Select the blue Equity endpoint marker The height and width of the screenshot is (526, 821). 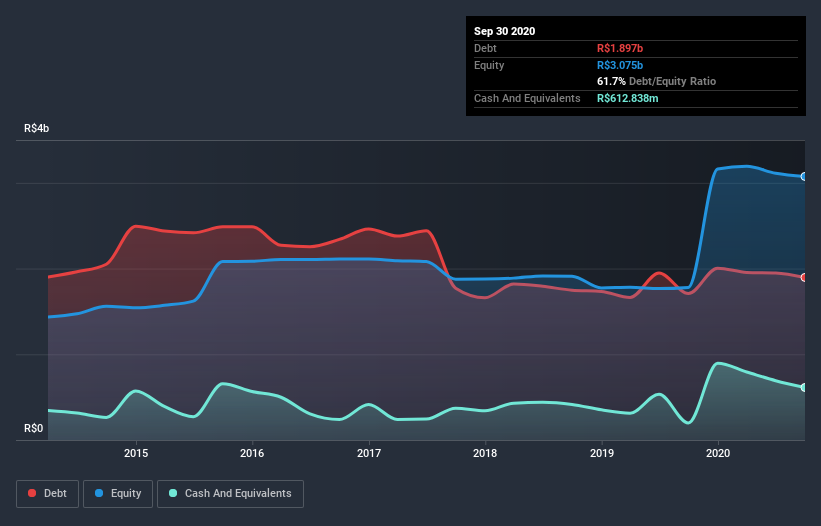(x=804, y=177)
